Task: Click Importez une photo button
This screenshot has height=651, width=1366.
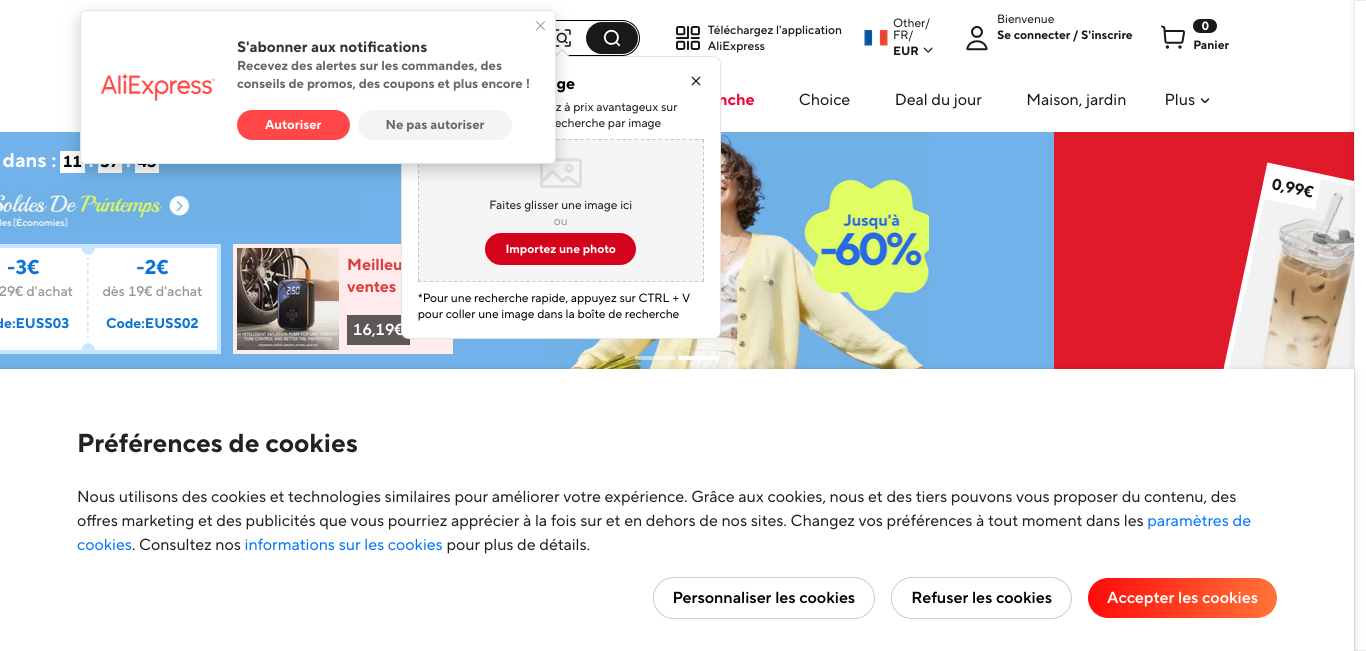Action: pos(560,249)
